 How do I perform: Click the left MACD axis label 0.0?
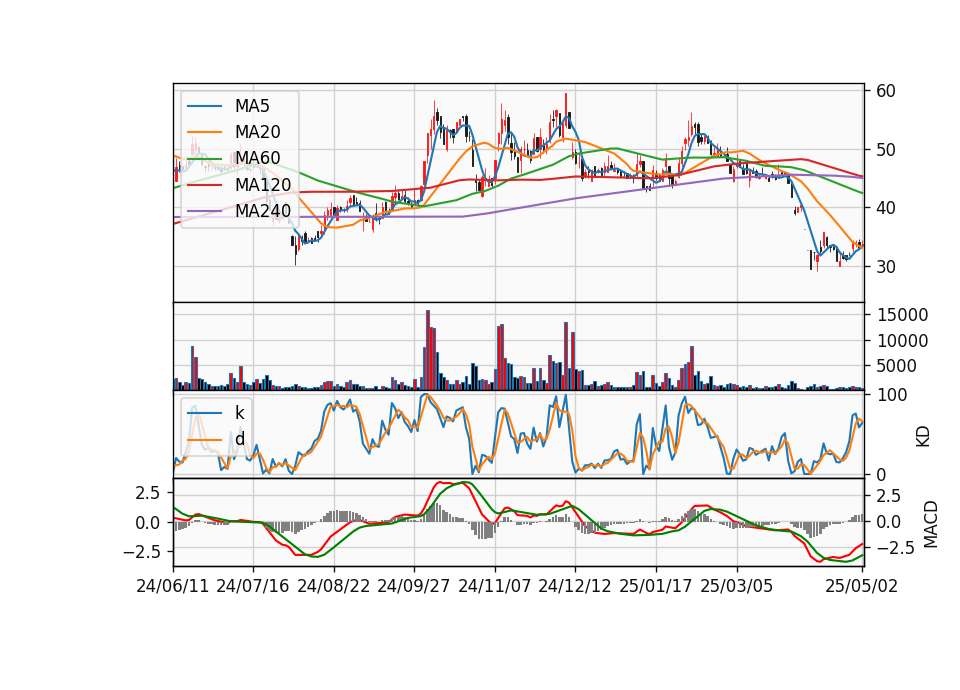pos(148,523)
